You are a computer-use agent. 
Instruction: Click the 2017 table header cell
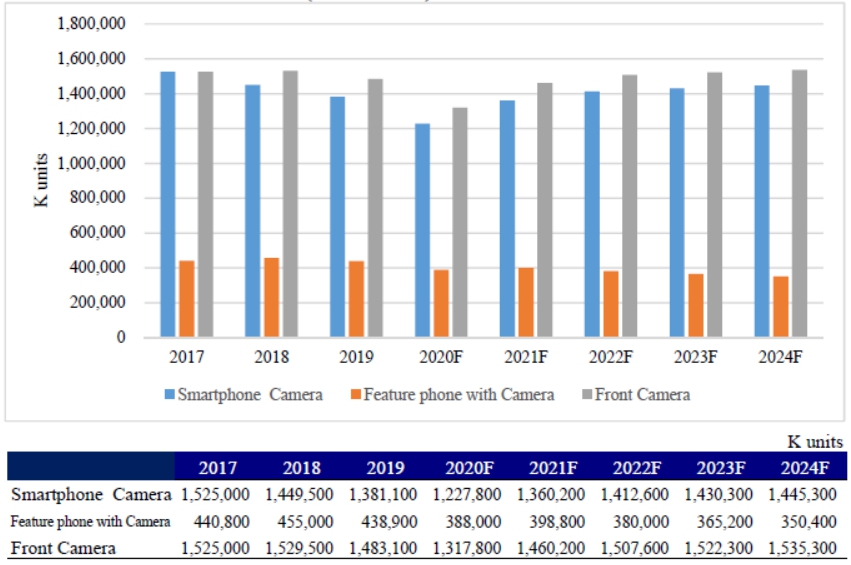pos(217,467)
